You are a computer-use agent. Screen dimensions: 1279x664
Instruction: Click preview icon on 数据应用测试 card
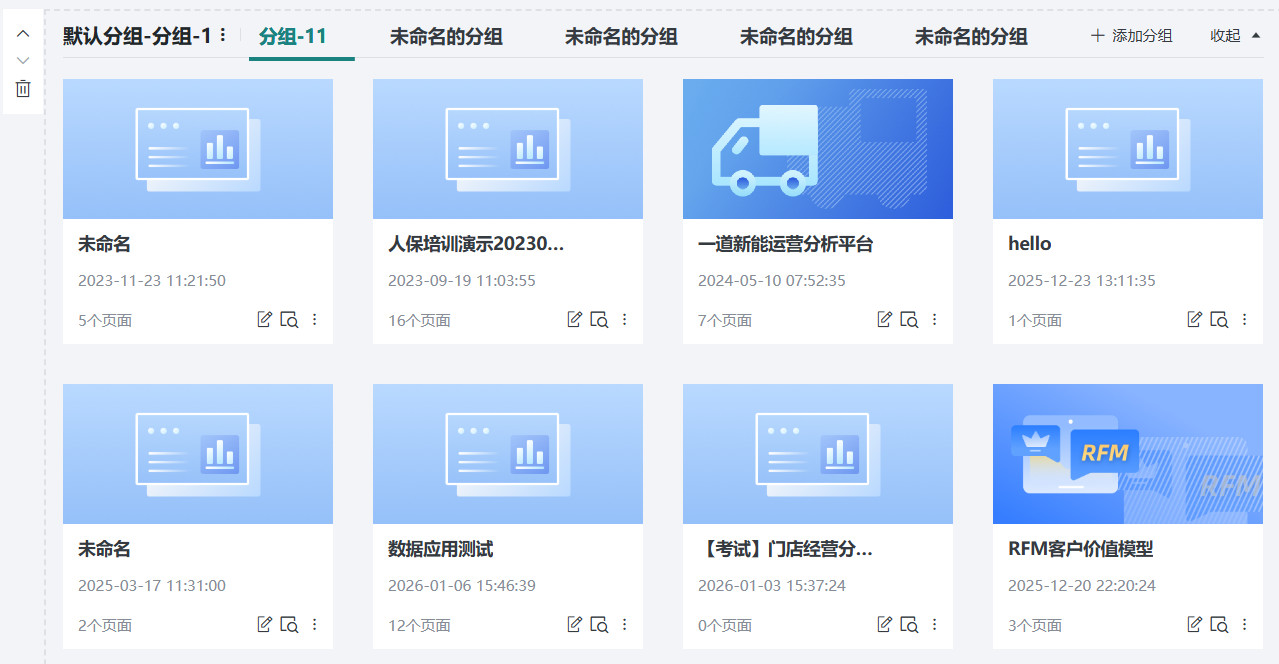click(x=600, y=623)
